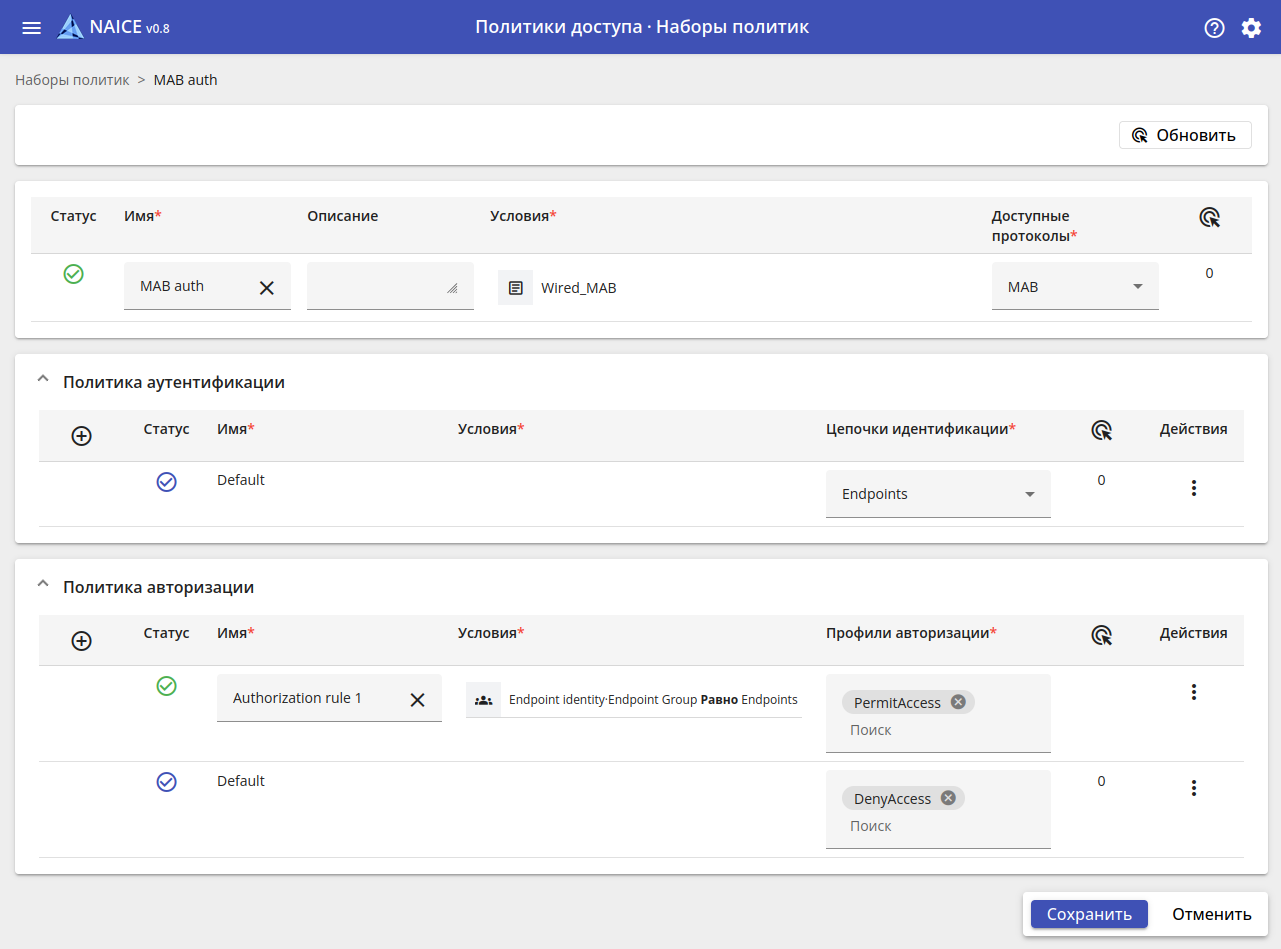Open the settings gear icon
Viewport: 1281px width, 949px height.
pyautogui.click(x=1251, y=28)
